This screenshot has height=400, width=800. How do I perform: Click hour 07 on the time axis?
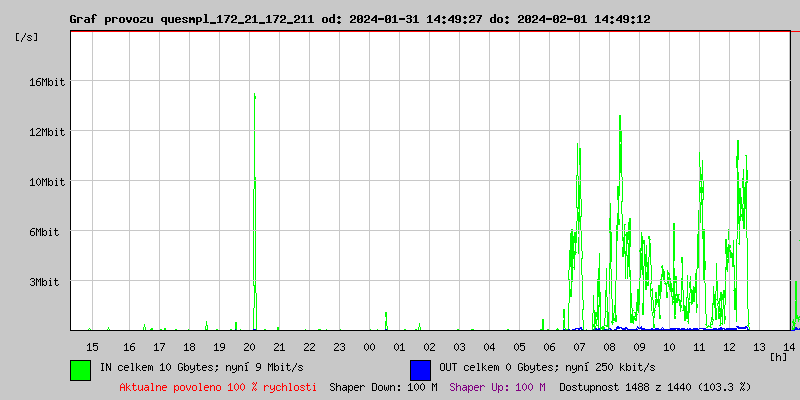click(x=579, y=346)
